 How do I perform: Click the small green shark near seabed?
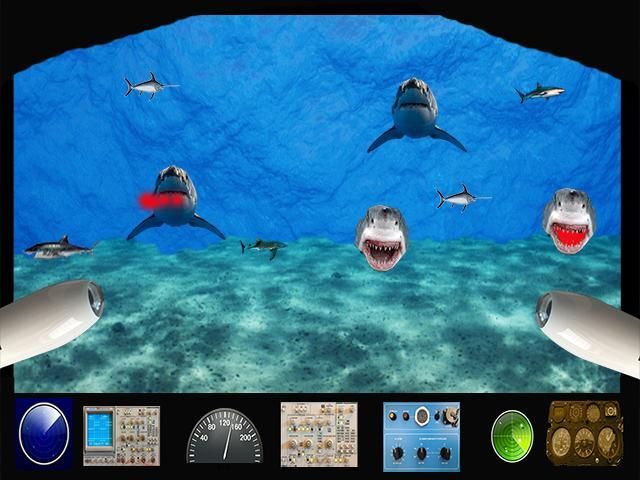point(264,246)
